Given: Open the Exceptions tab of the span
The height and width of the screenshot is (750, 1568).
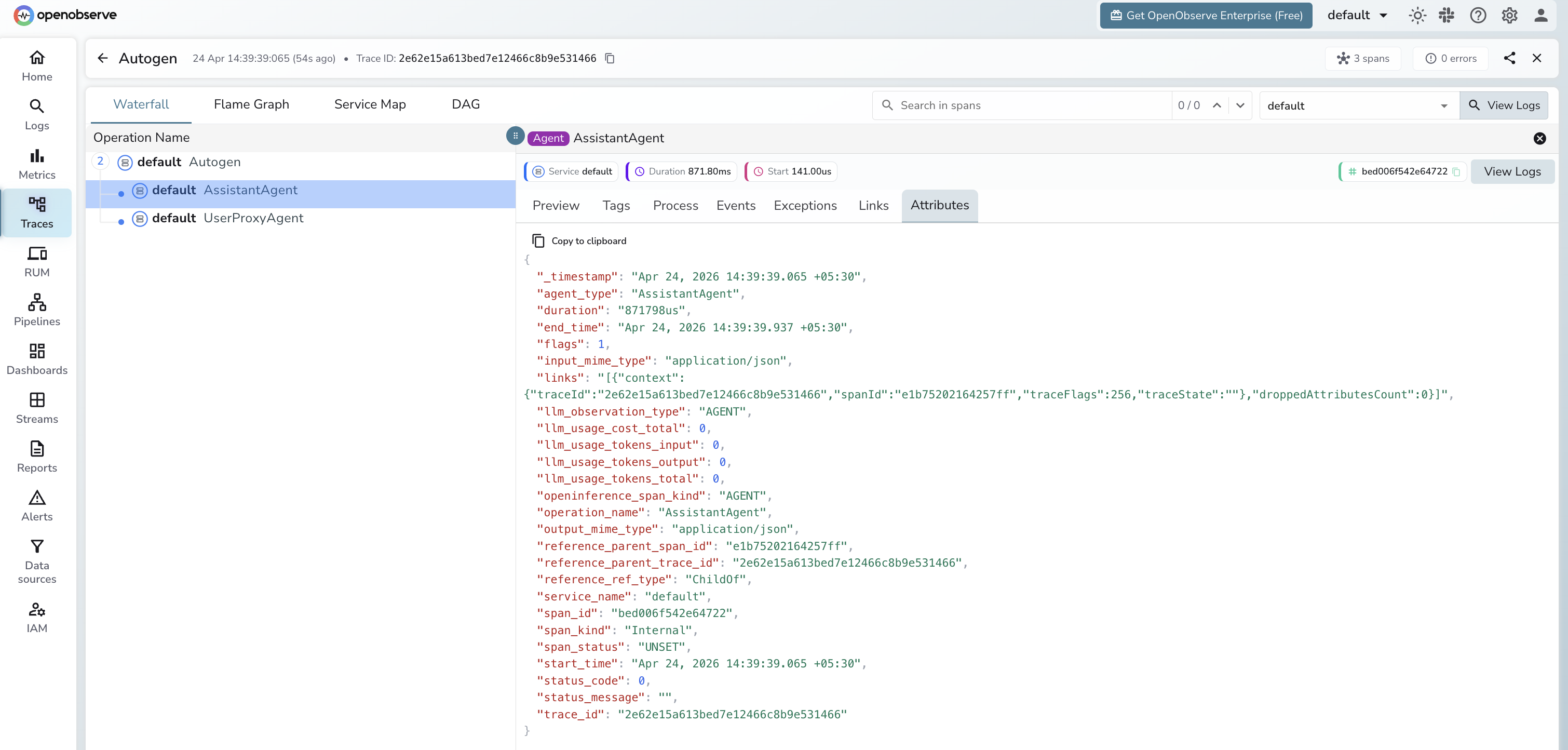Looking at the screenshot, I should pyautogui.click(x=805, y=206).
